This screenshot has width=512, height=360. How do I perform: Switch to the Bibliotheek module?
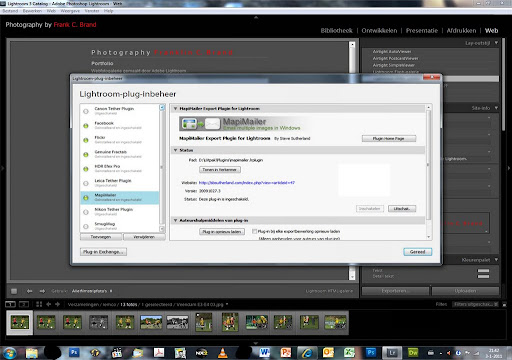point(336,31)
